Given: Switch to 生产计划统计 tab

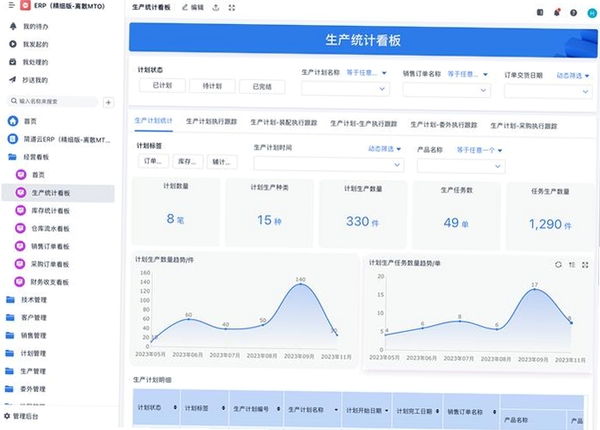Looking at the screenshot, I should [153, 121].
